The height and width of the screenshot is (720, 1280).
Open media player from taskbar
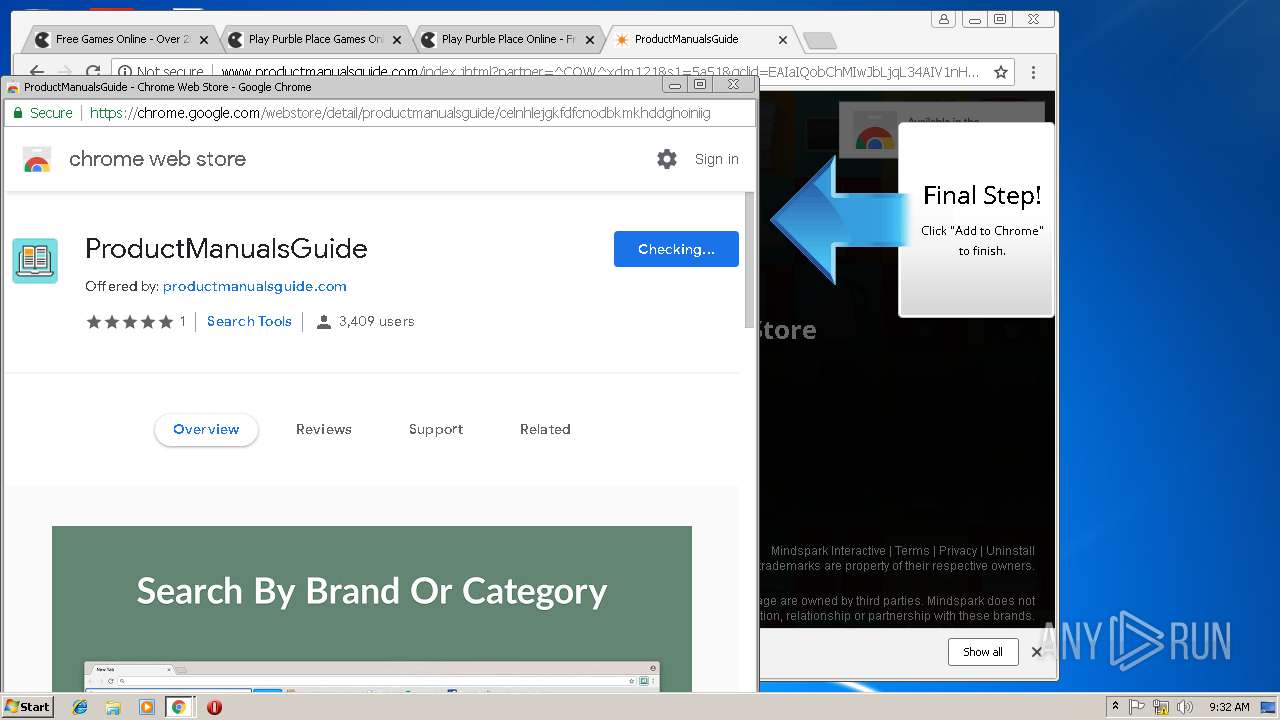pyautogui.click(x=146, y=707)
